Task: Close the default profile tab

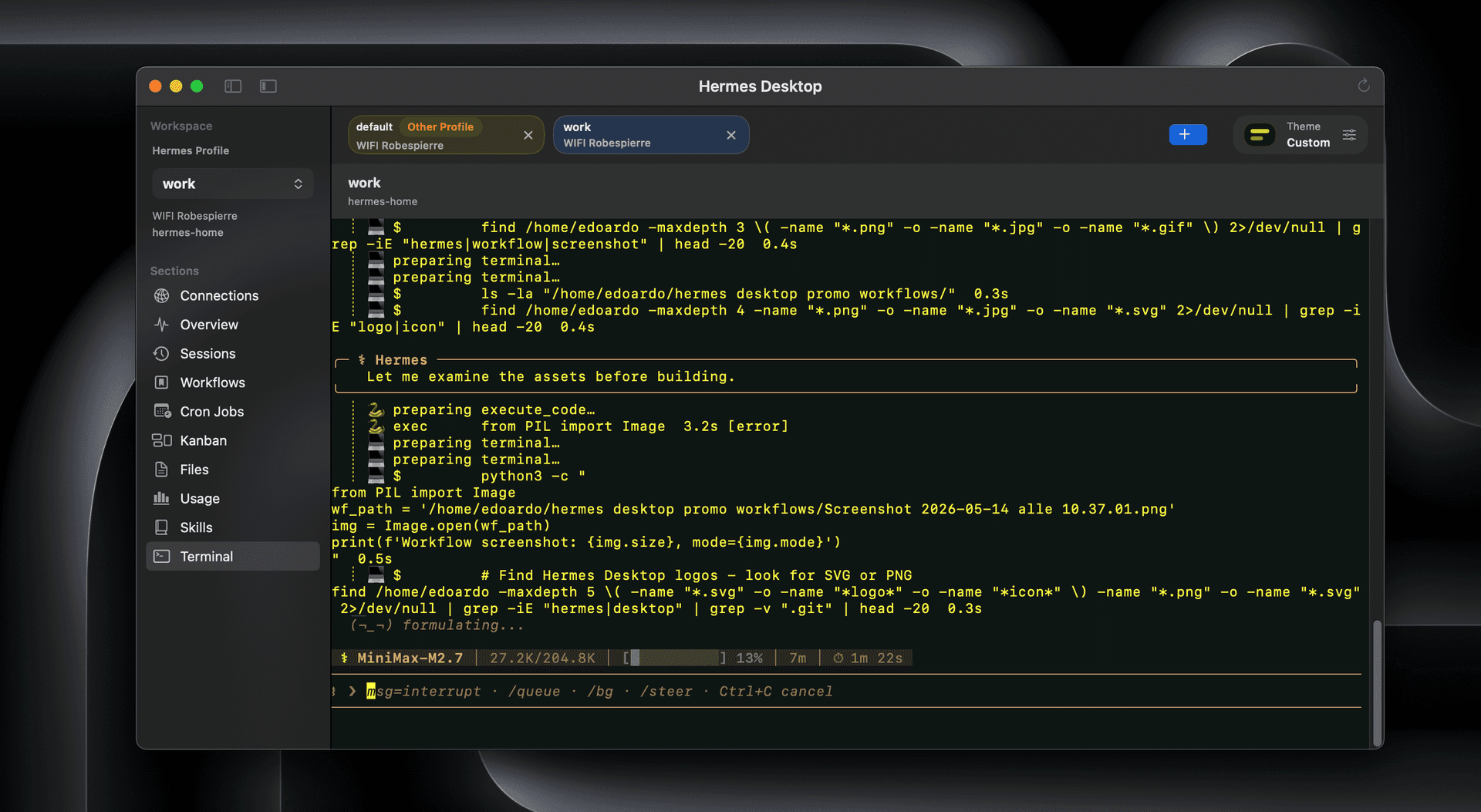Action: pyautogui.click(x=528, y=135)
